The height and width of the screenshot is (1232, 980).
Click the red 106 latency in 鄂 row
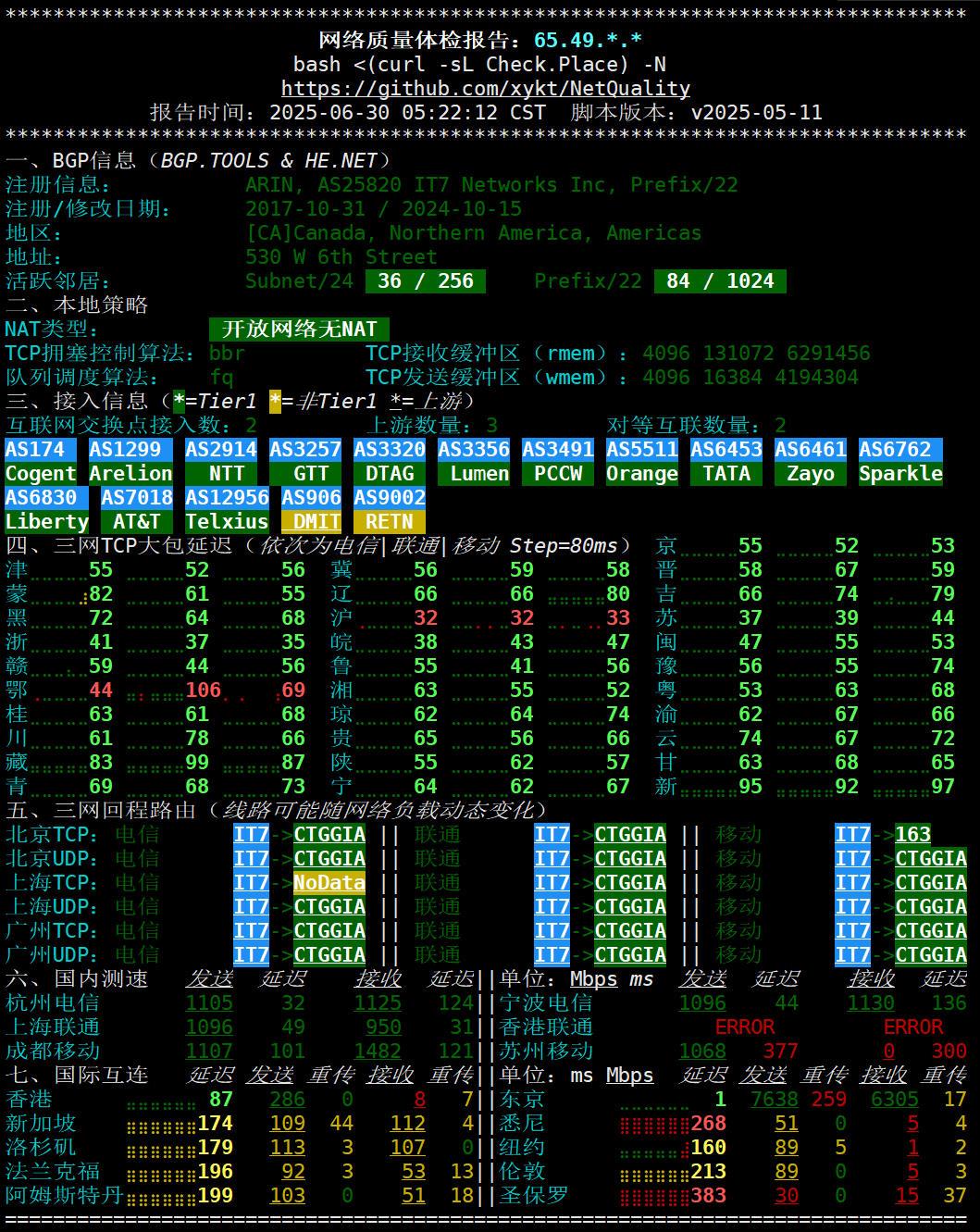tap(204, 691)
